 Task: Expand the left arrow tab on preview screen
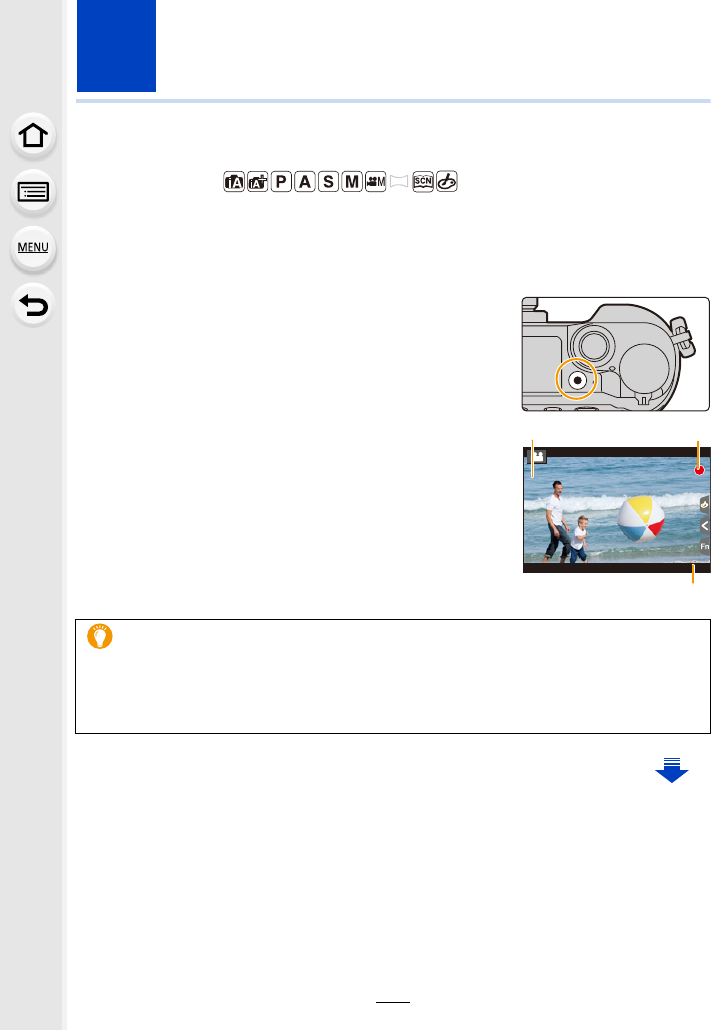704,526
